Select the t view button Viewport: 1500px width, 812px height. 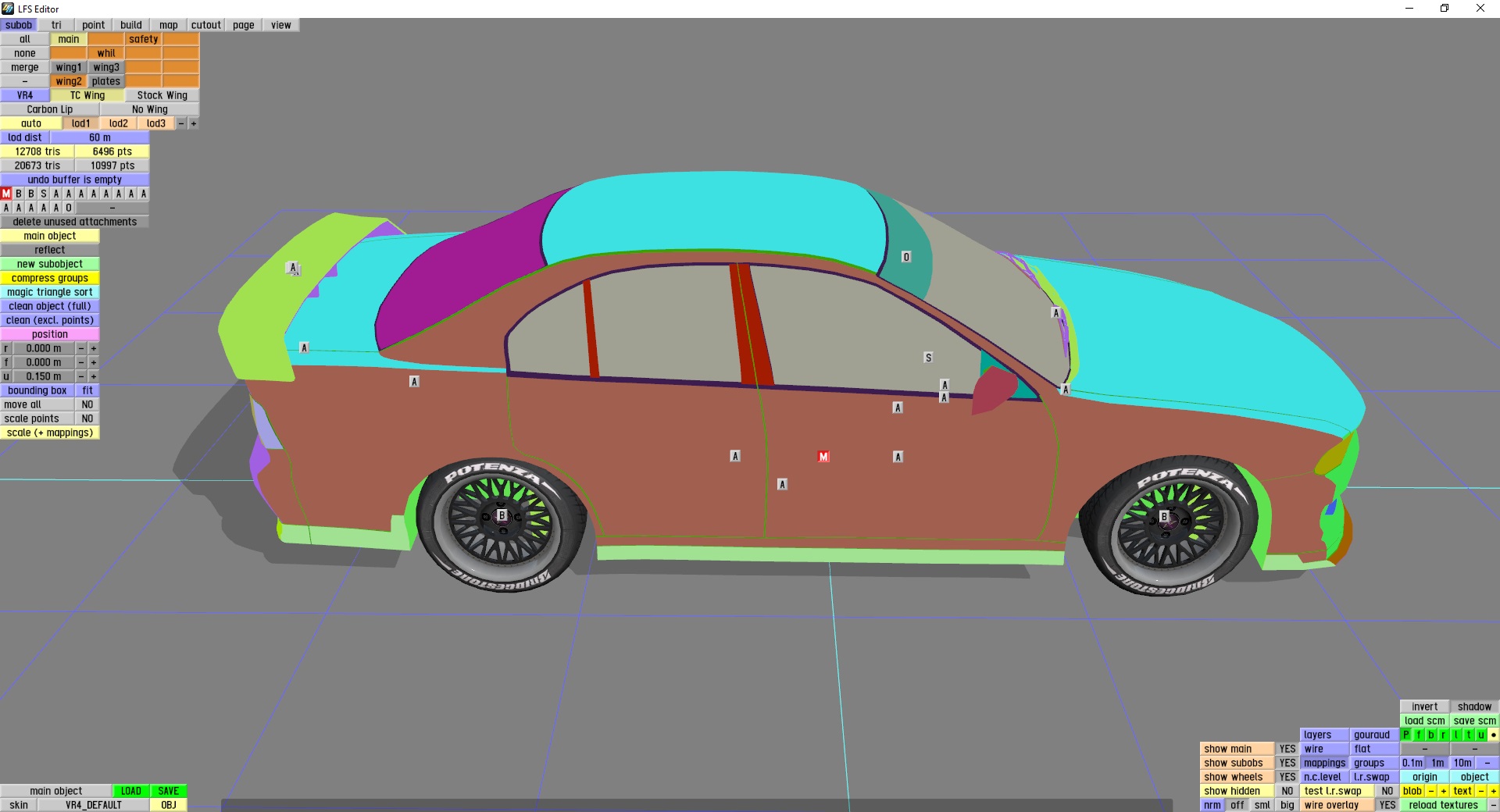coord(1469,735)
